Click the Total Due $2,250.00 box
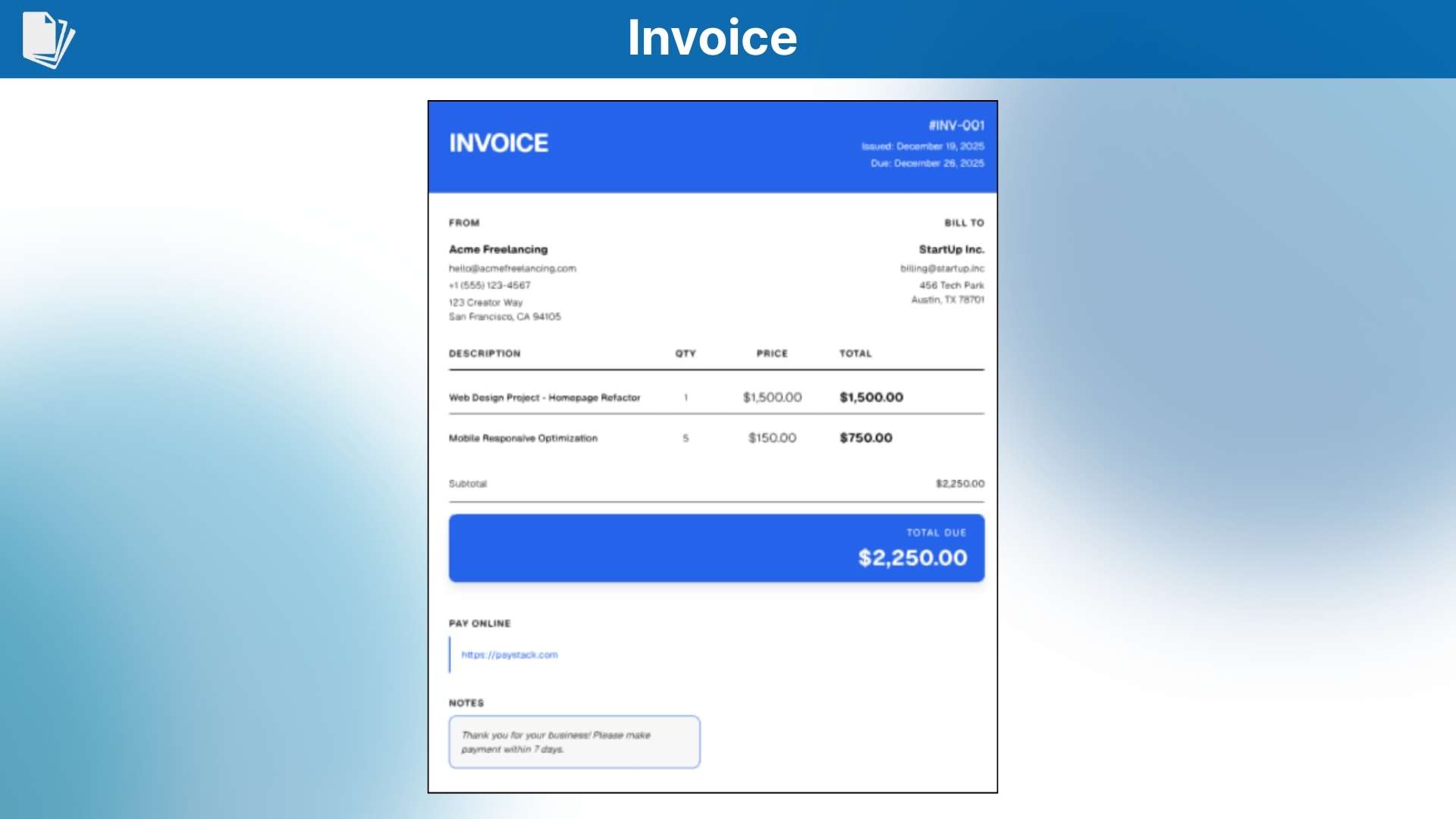 click(716, 548)
